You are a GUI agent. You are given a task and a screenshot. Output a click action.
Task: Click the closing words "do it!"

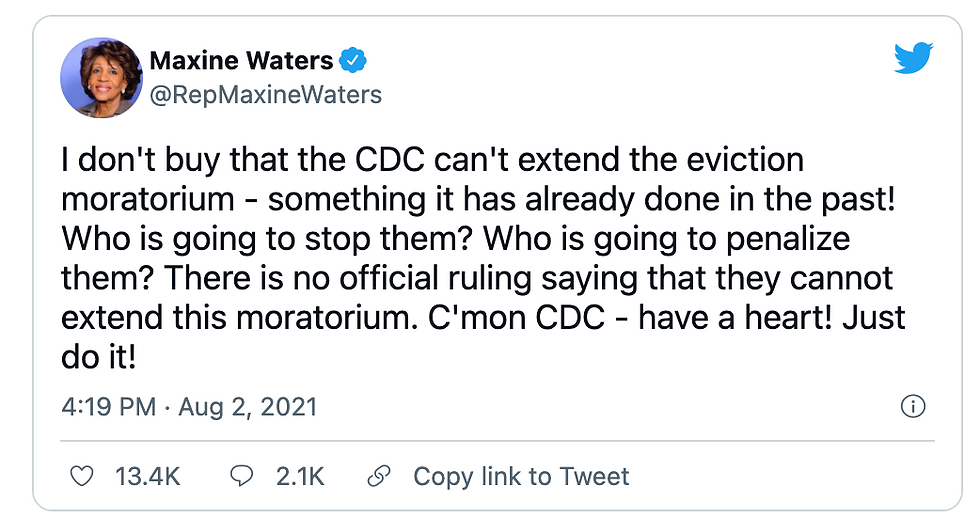tap(99, 357)
